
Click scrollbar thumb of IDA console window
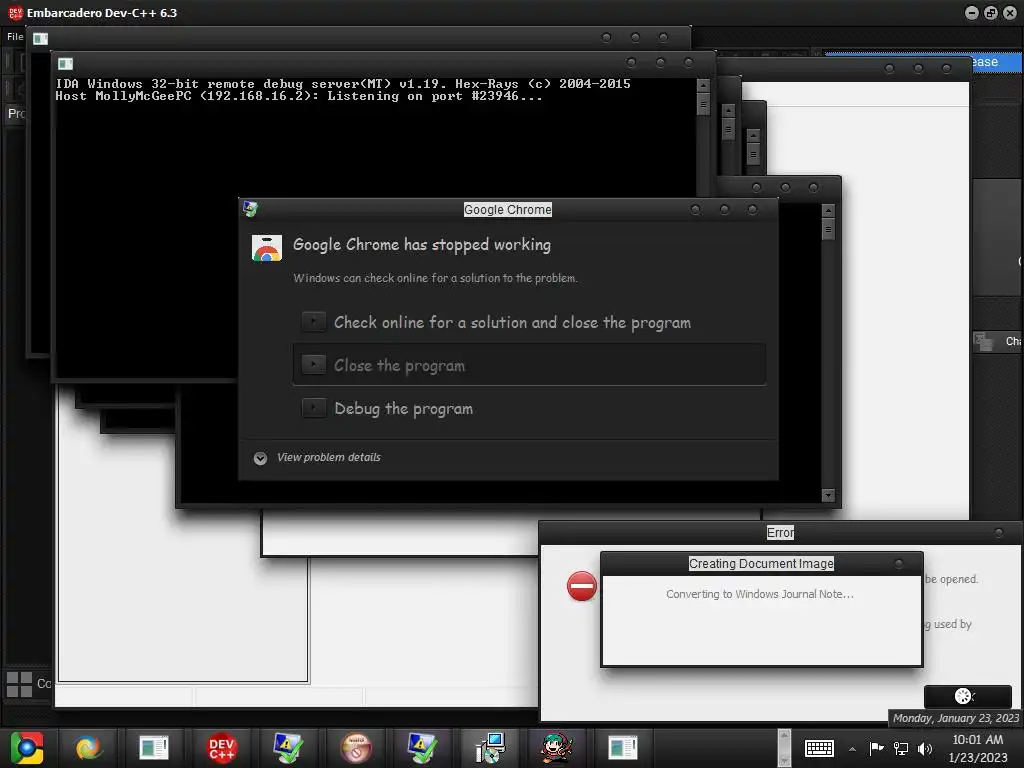tap(703, 104)
